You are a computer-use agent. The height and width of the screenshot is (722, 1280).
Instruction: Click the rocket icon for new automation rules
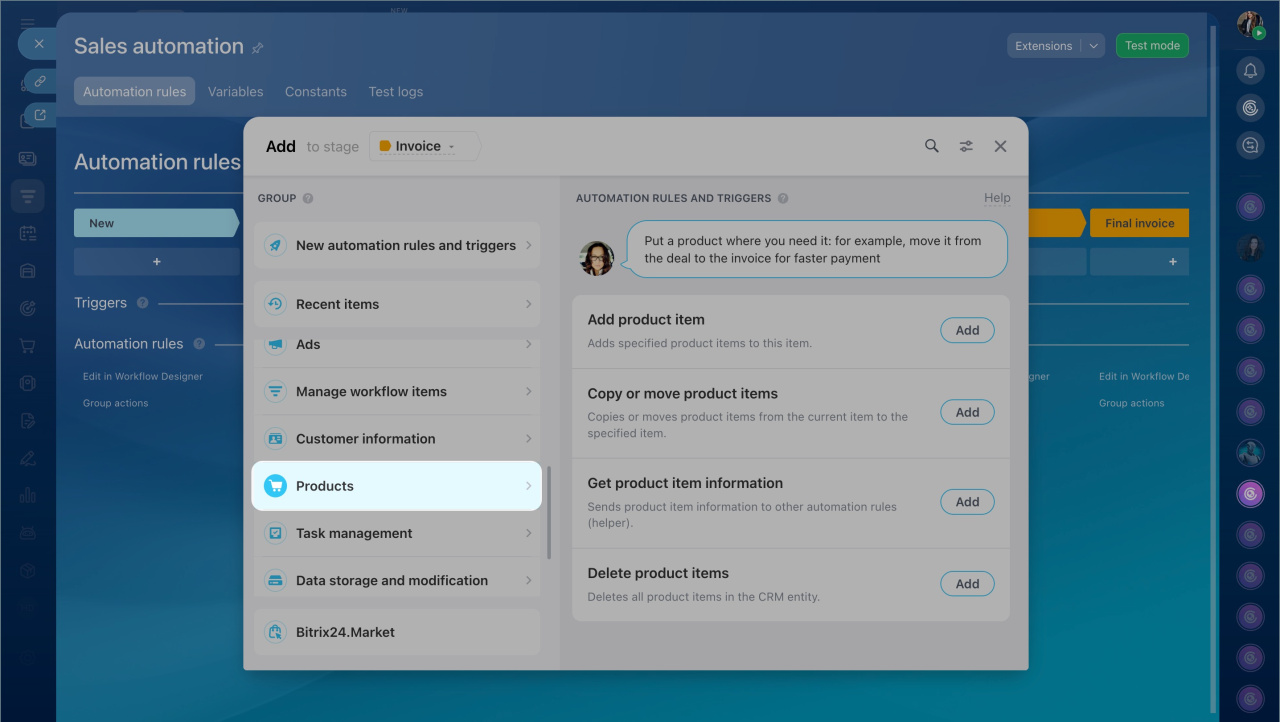[x=275, y=245]
